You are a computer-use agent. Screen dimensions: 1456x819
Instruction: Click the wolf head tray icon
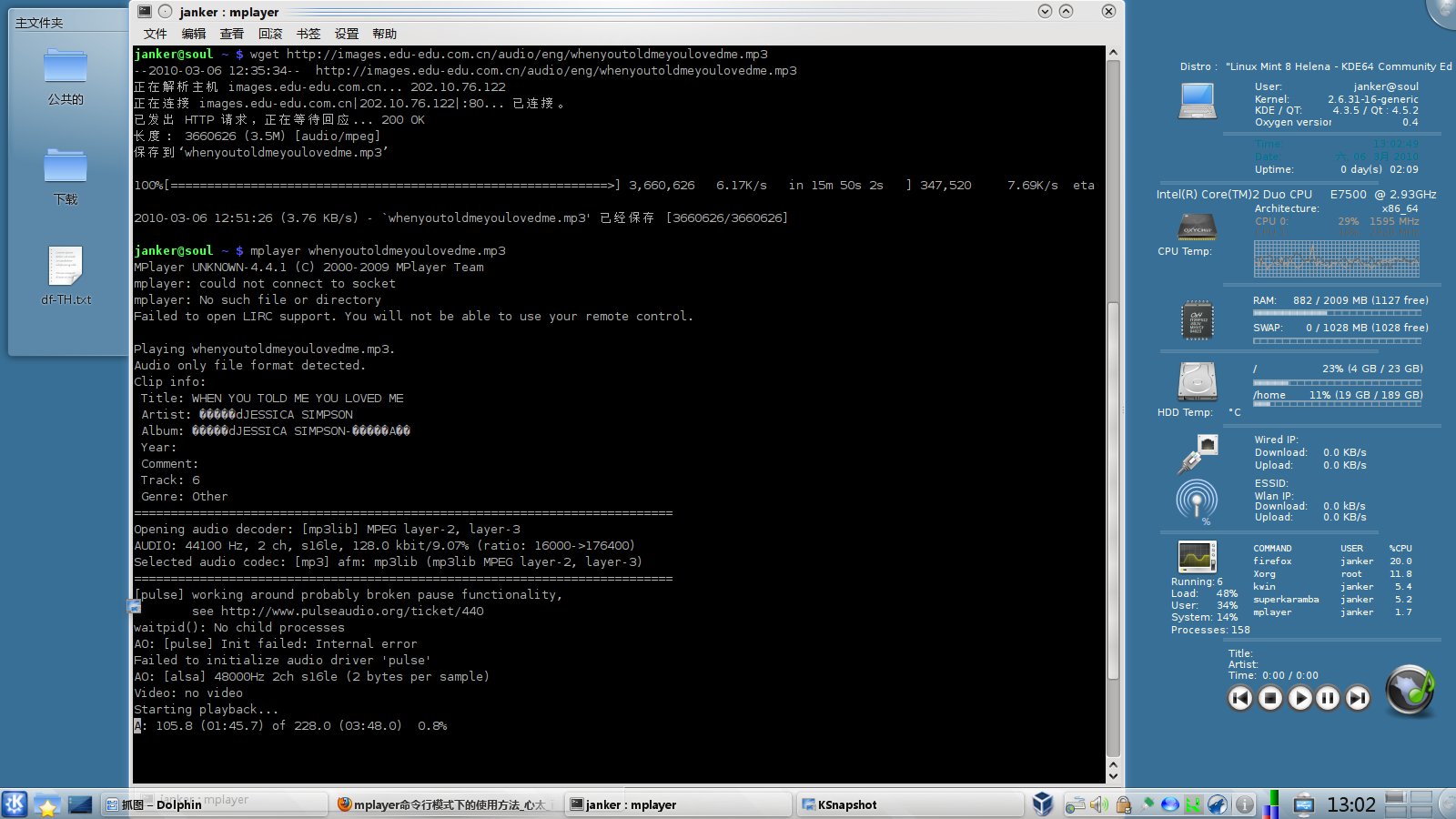(x=1218, y=804)
